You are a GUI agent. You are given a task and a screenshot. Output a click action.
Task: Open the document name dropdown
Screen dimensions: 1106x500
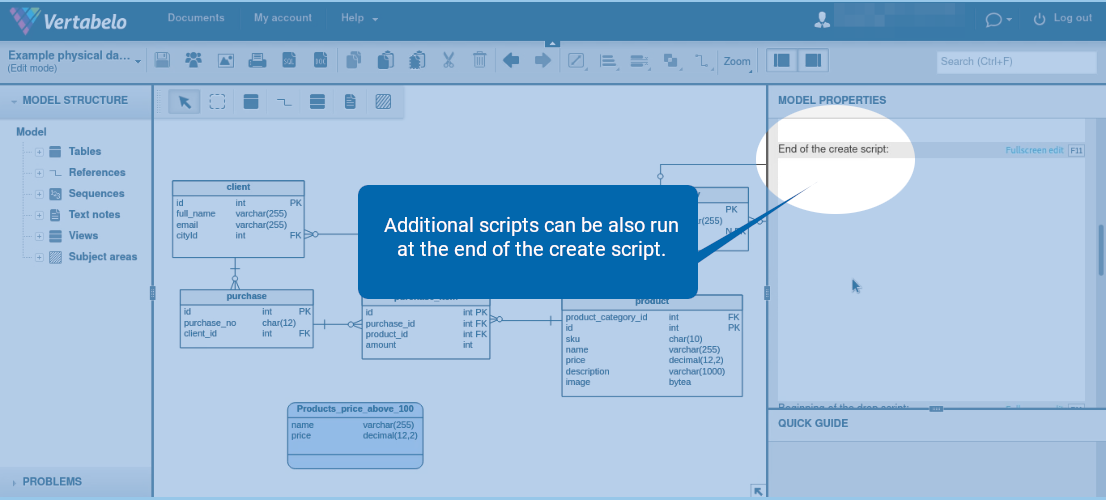(x=138, y=61)
